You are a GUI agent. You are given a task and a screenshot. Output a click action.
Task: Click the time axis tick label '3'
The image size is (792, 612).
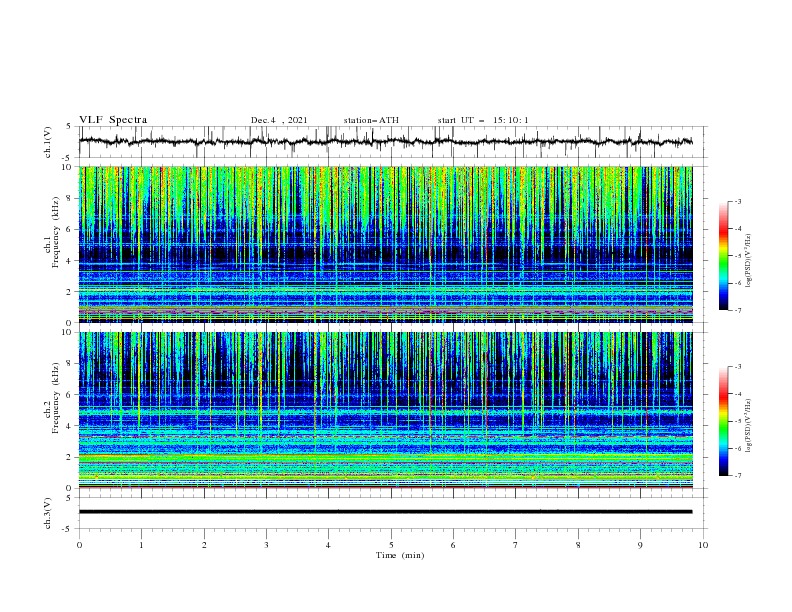tap(266, 545)
